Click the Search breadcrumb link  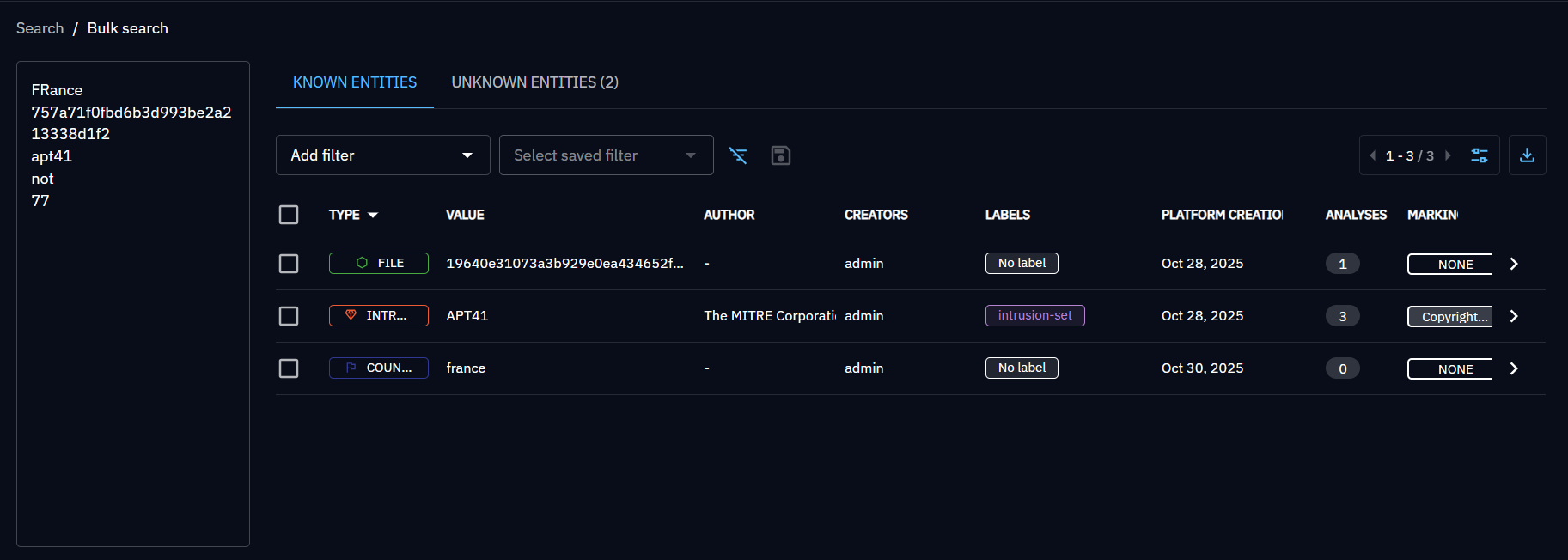[x=40, y=28]
